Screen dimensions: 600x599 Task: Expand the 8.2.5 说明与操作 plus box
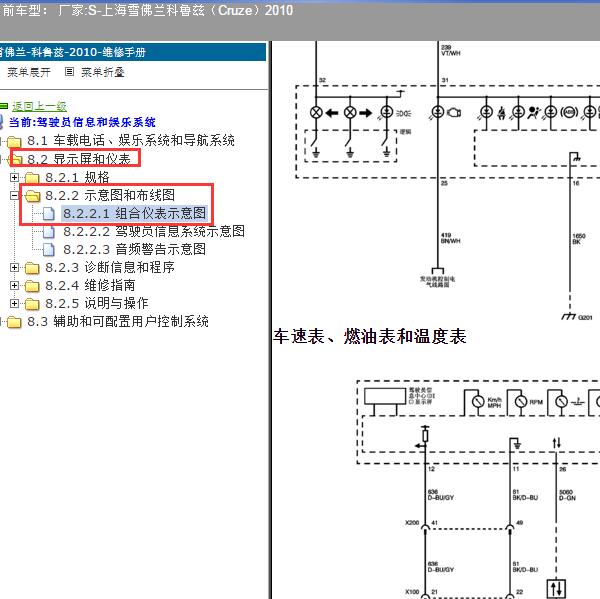pos(15,304)
